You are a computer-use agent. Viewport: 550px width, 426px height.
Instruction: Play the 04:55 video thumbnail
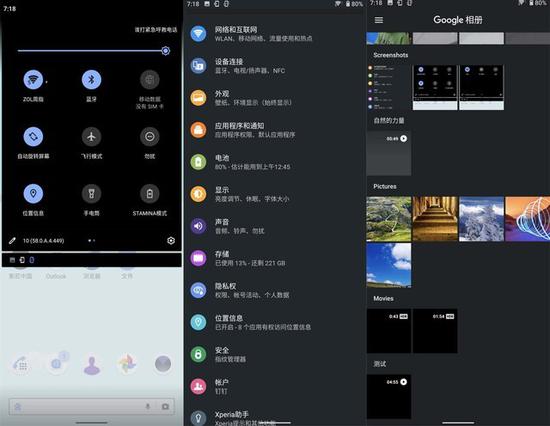click(x=389, y=397)
